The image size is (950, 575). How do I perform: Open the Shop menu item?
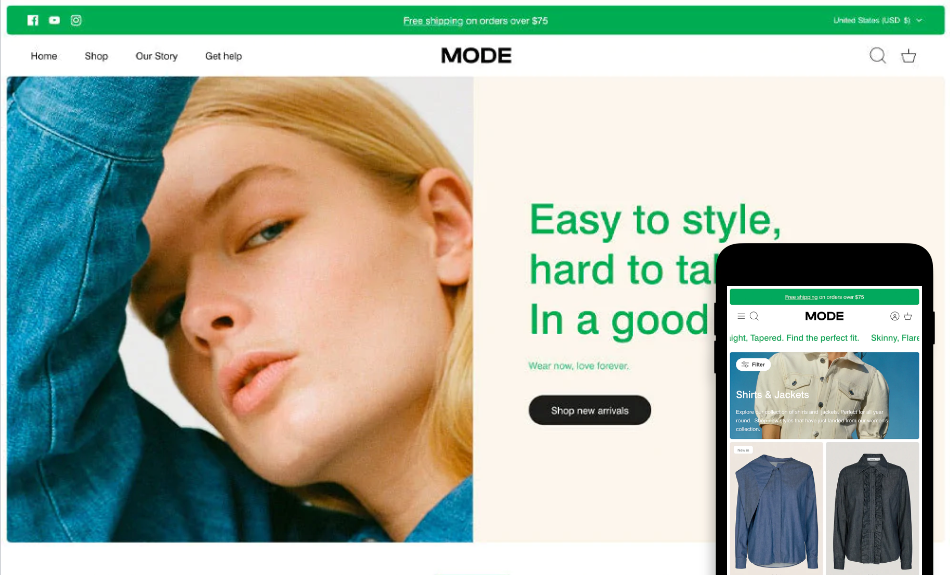(96, 56)
